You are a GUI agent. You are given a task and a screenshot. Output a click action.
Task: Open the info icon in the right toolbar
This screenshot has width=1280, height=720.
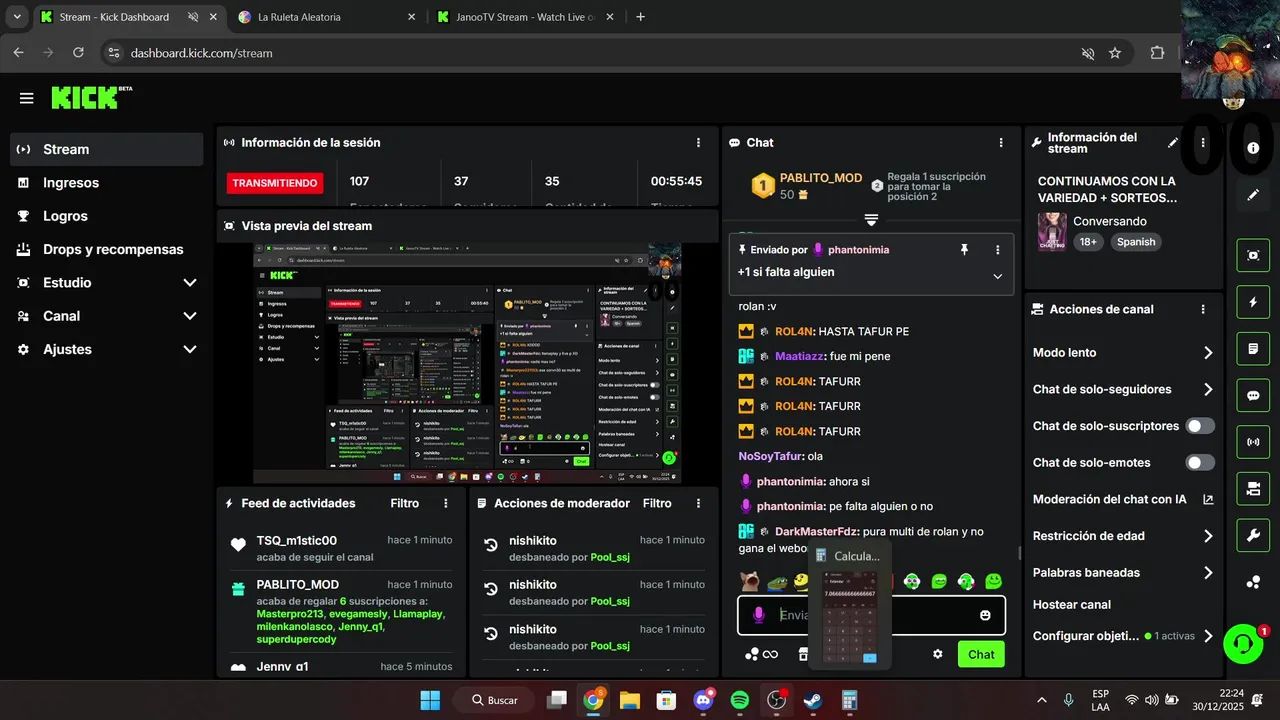(1253, 148)
